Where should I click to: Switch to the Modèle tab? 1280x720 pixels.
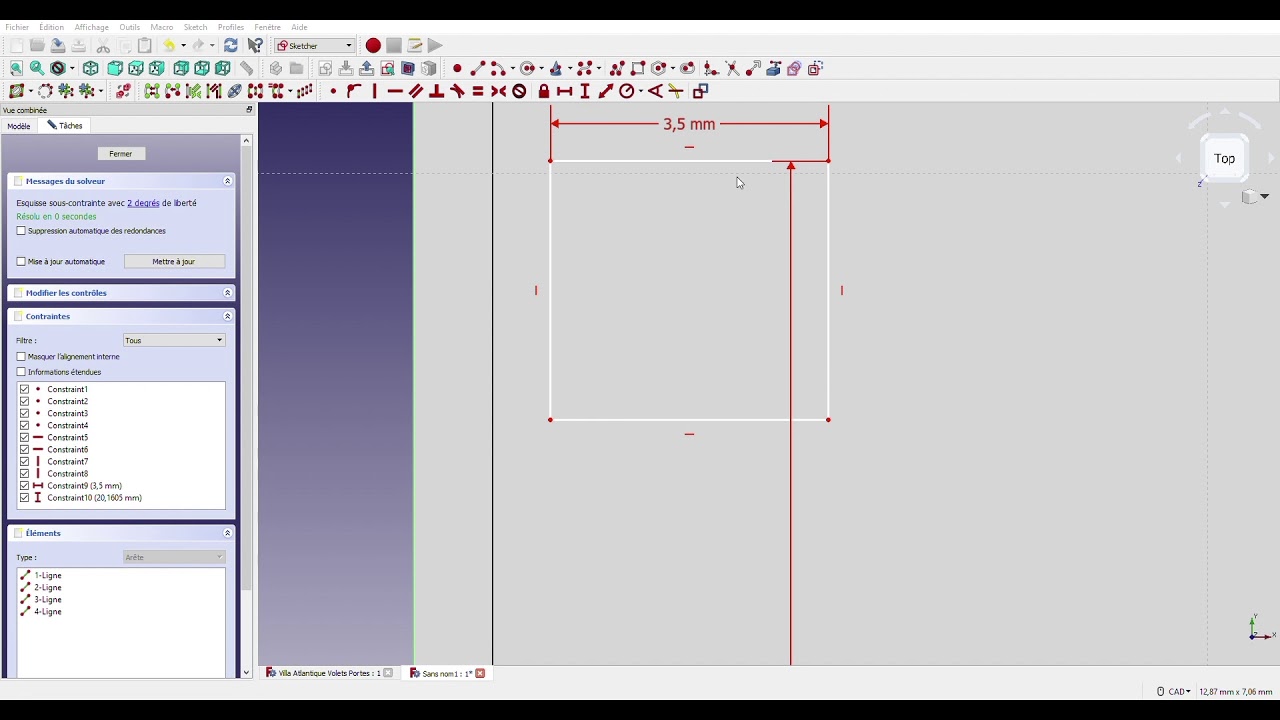[x=19, y=126]
